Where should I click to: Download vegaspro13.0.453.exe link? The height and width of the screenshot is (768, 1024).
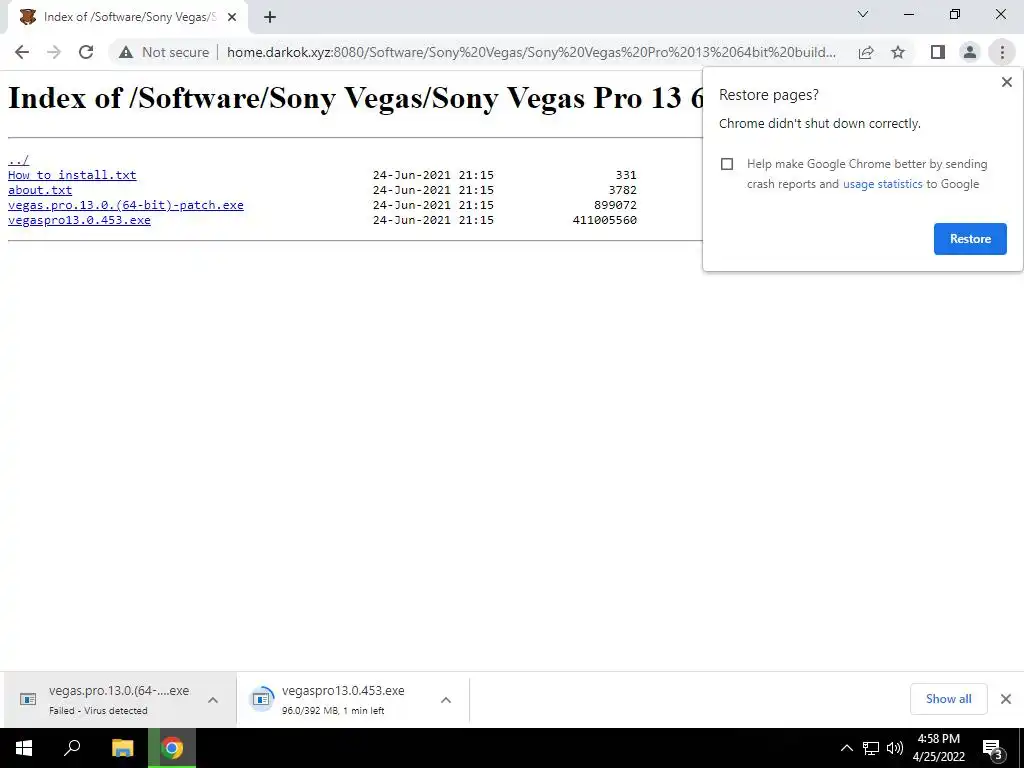(x=79, y=220)
